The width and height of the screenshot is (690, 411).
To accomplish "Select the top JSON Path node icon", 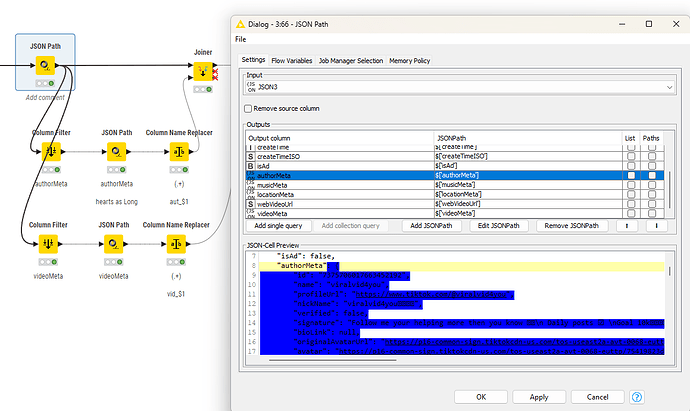I will [x=46, y=67].
